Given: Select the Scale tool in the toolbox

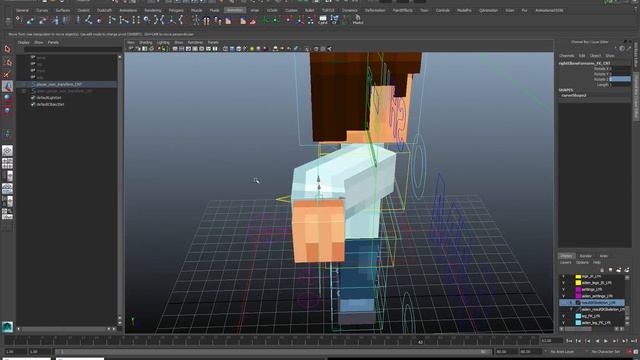Looking at the screenshot, I should click(7, 110).
